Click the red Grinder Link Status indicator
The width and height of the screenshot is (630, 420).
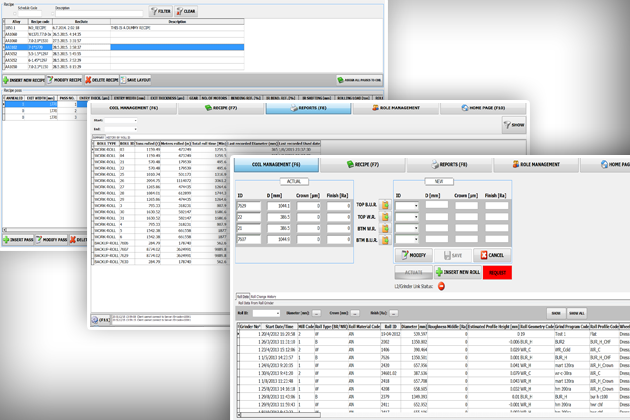pyautogui.click(x=441, y=287)
